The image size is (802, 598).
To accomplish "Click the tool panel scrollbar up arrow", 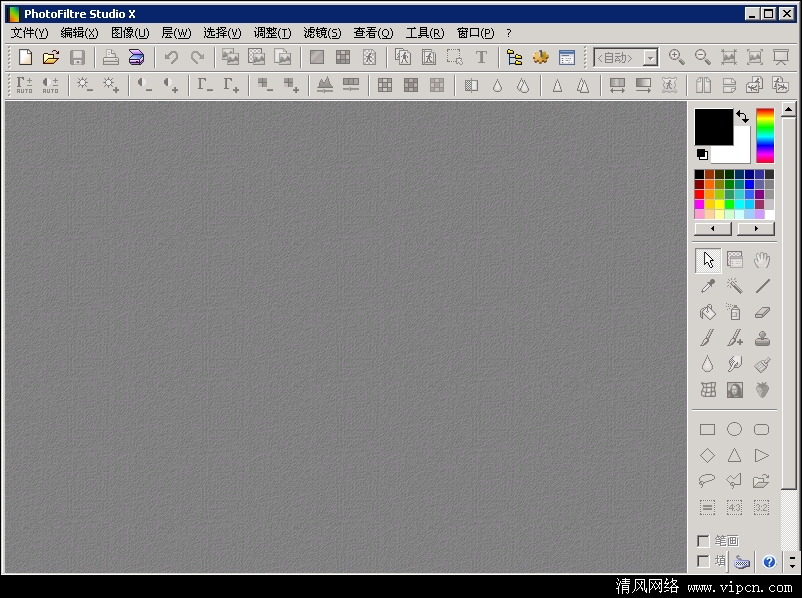I will [789, 109].
